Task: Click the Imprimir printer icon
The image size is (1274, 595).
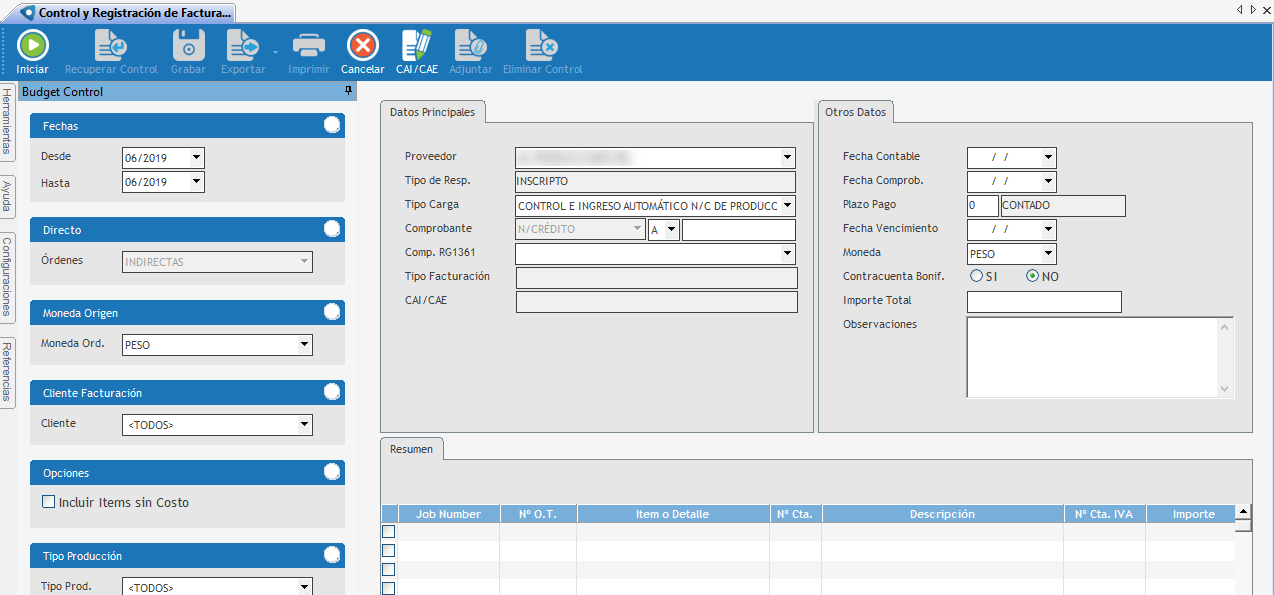Action: click(x=308, y=46)
